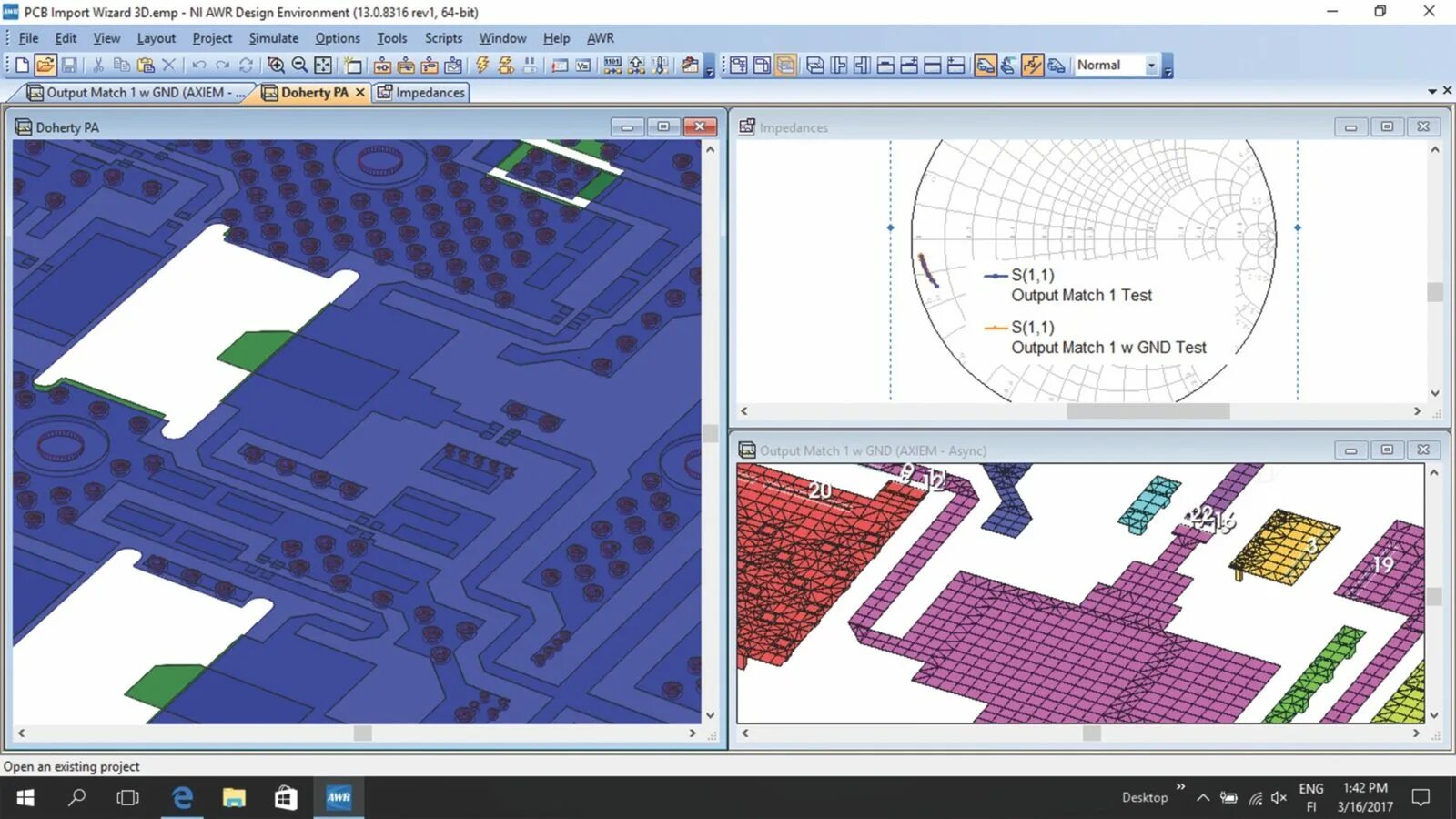Click the port 20 label in the mesh view
The width and height of the screenshot is (1456, 819).
click(820, 490)
